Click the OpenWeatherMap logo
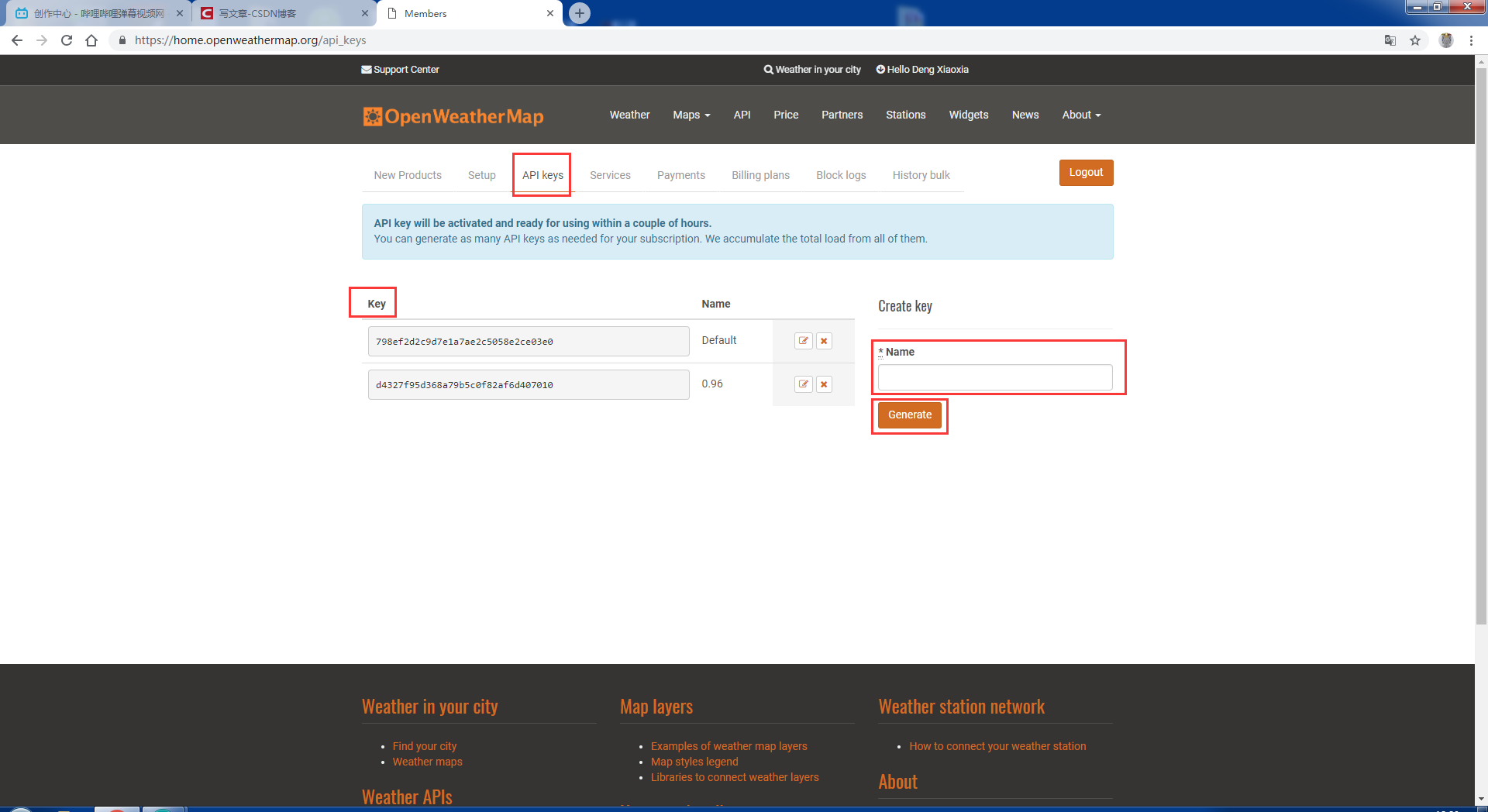 tap(453, 116)
